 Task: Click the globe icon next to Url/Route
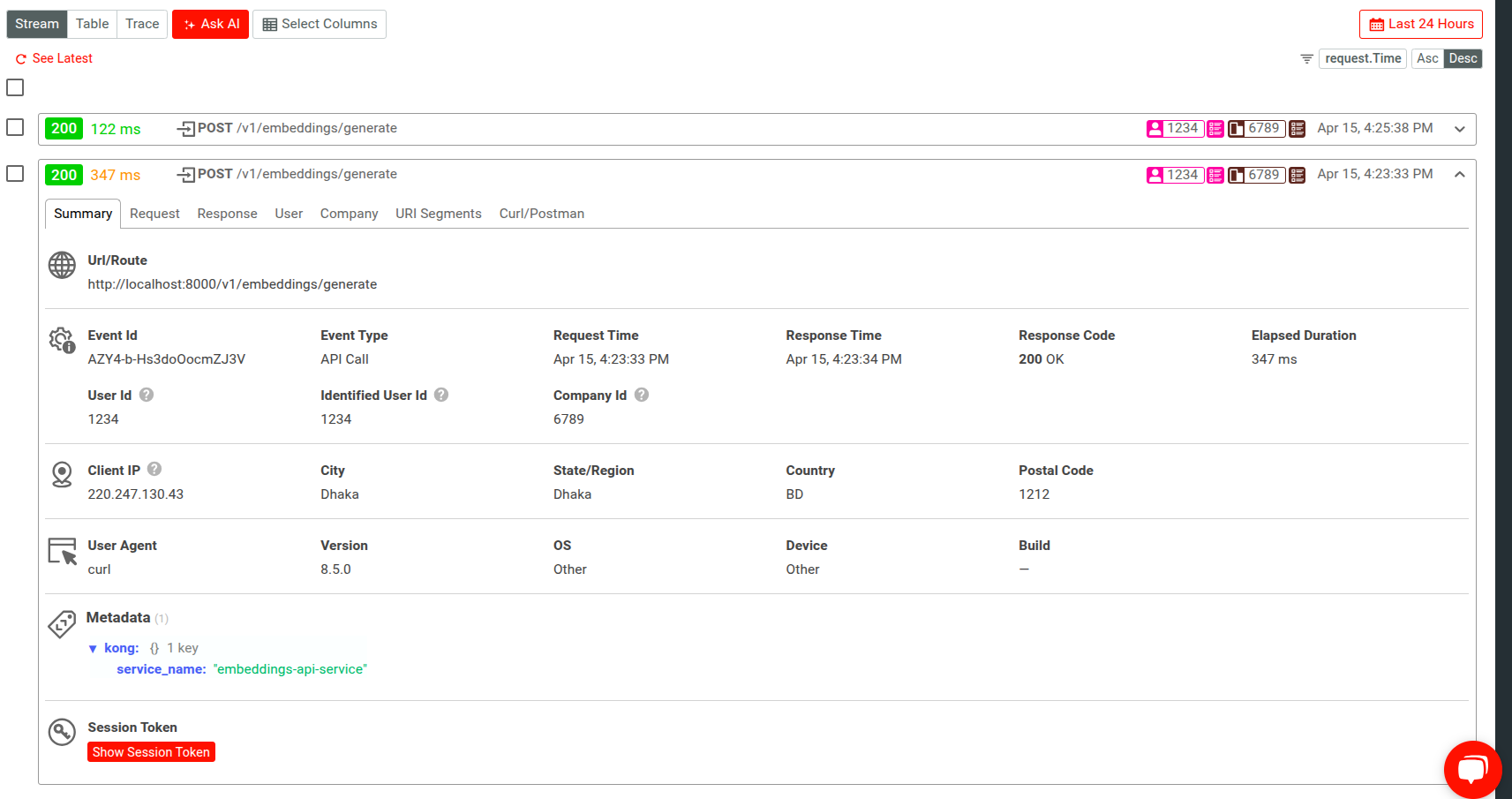coord(62,265)
